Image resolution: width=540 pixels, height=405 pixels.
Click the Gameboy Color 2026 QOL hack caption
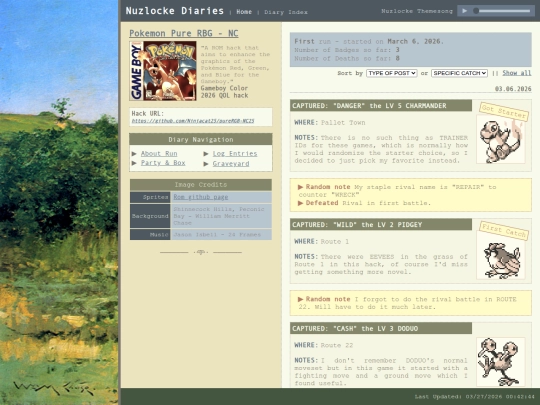tap(224, 92)
